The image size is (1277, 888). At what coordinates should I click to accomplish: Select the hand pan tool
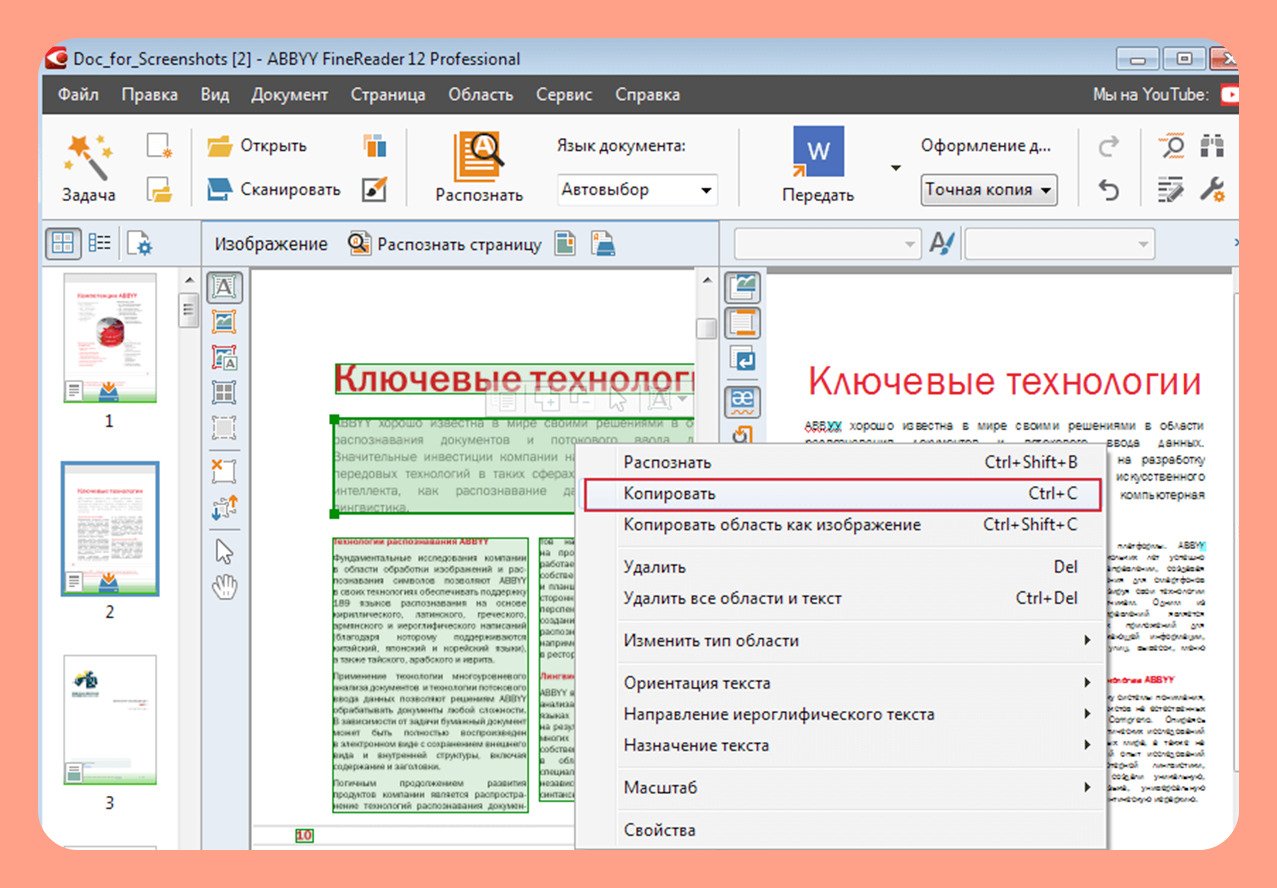225,587
